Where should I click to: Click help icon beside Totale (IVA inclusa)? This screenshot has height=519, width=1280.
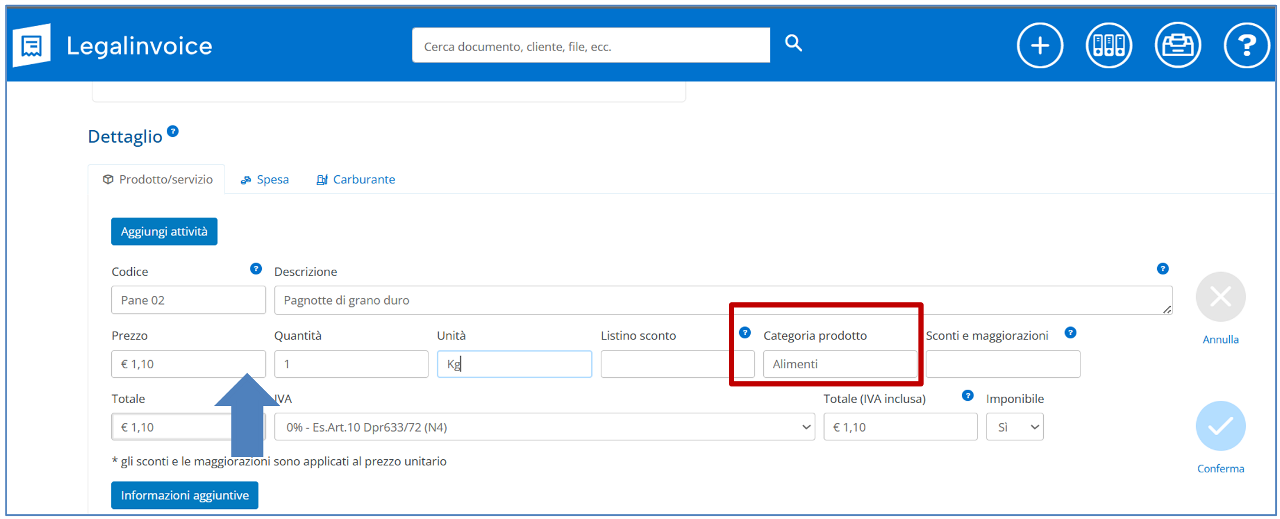[x=967, y=396]
